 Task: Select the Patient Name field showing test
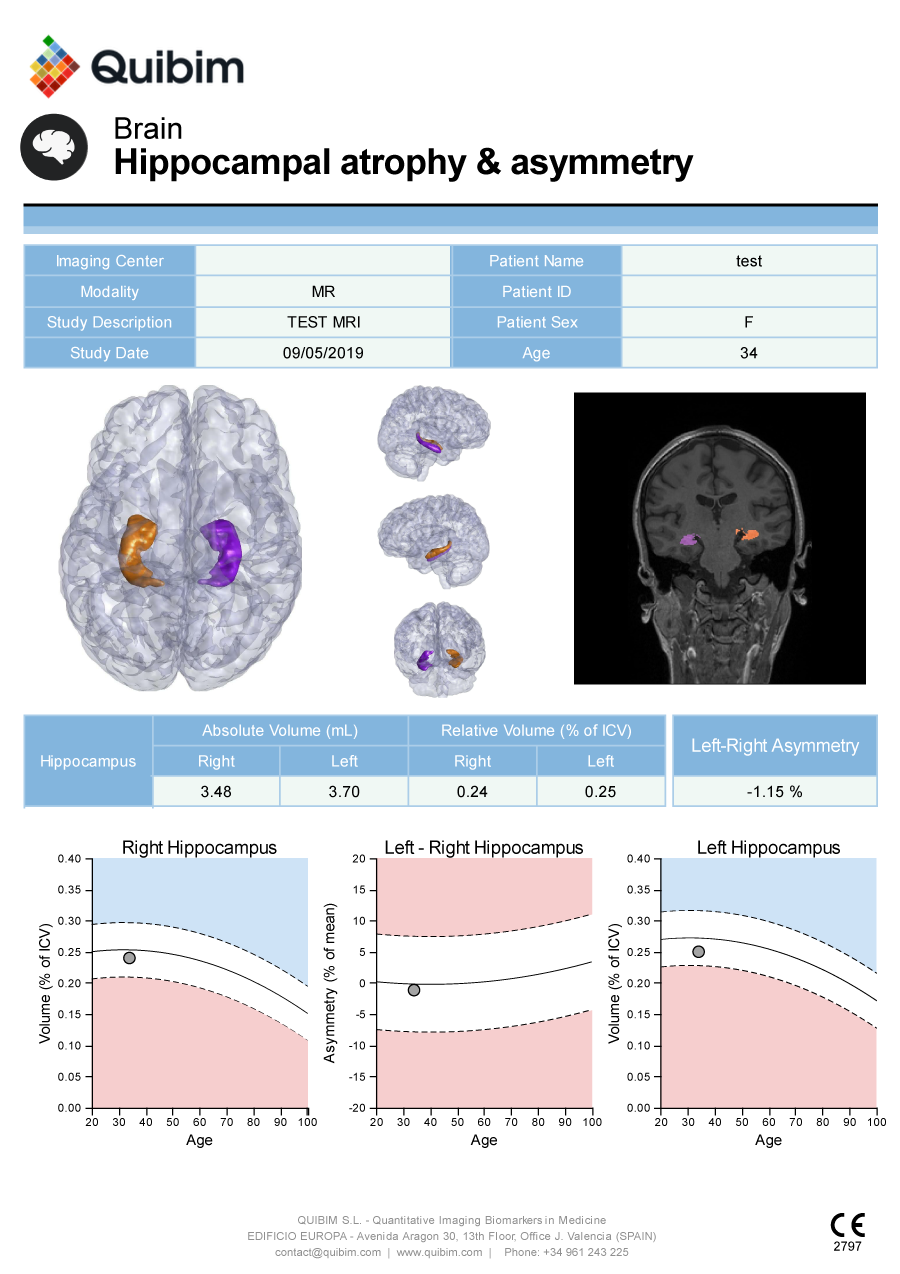coord(749,261)
